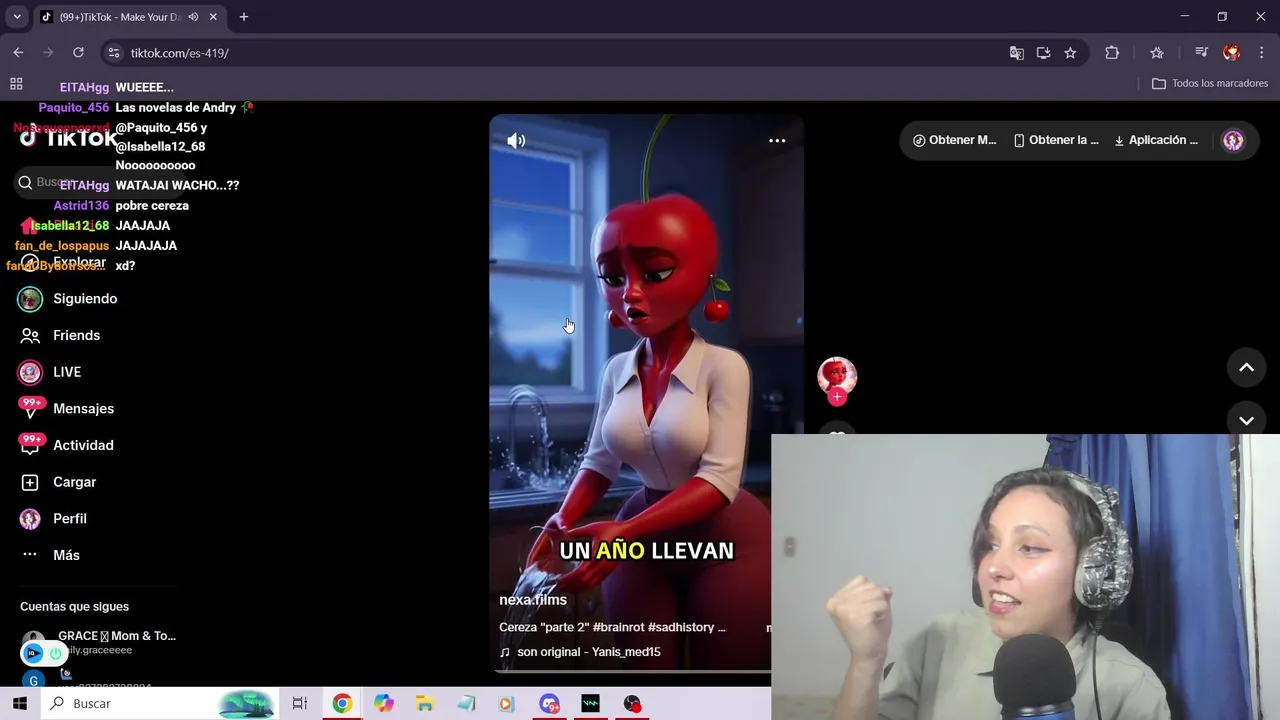Install the TikTok app from the address bar icon
Viewport: 1280px width, 720px height.
click(x=1043, y=53)
